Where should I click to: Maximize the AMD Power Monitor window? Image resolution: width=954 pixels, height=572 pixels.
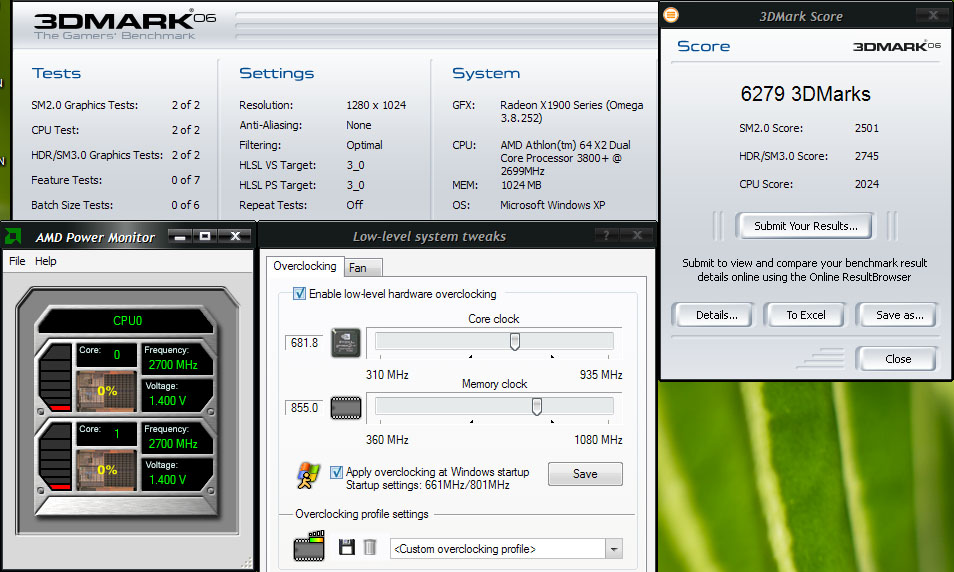click(205, 235)
